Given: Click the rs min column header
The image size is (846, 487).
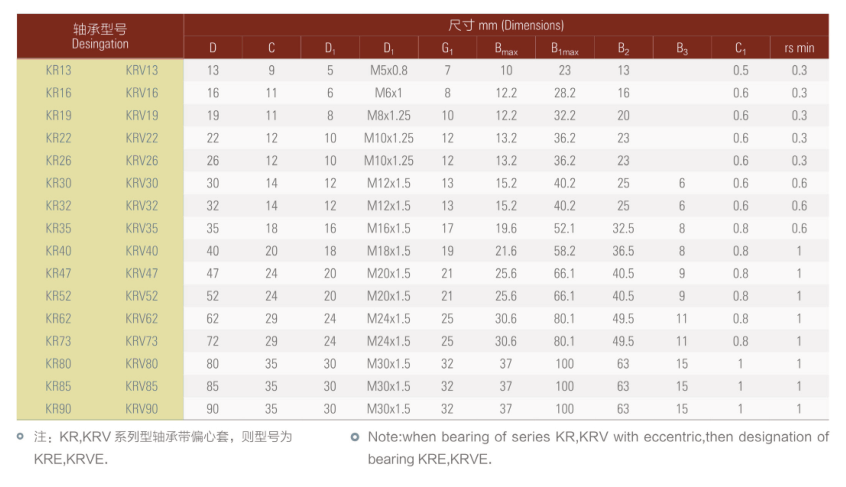Looking at the screenshot, I should tap(798, 48).
